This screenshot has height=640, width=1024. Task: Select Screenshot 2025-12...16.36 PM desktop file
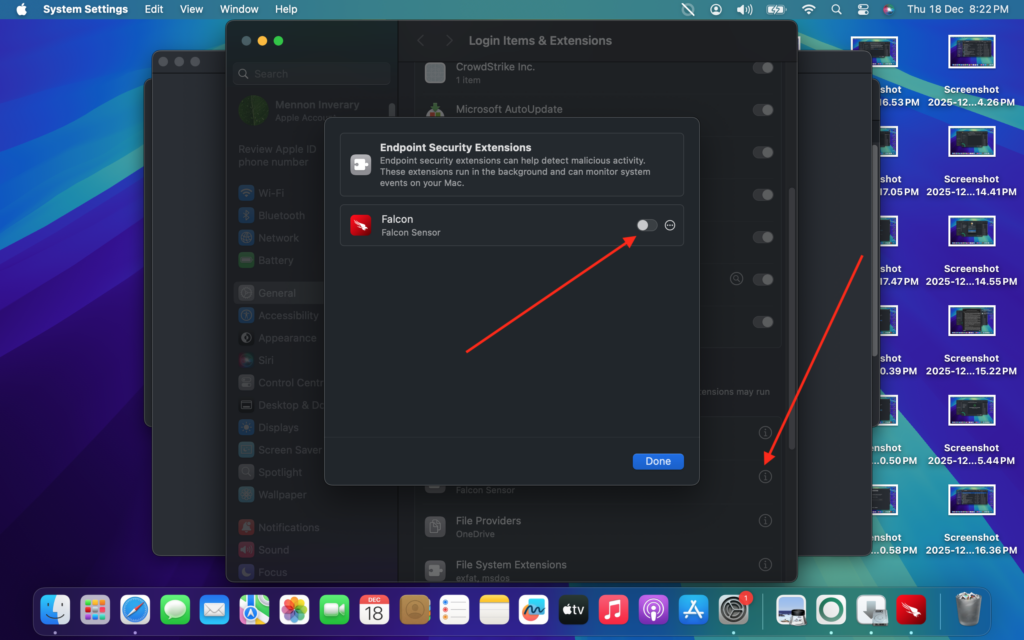coord(971,519)
